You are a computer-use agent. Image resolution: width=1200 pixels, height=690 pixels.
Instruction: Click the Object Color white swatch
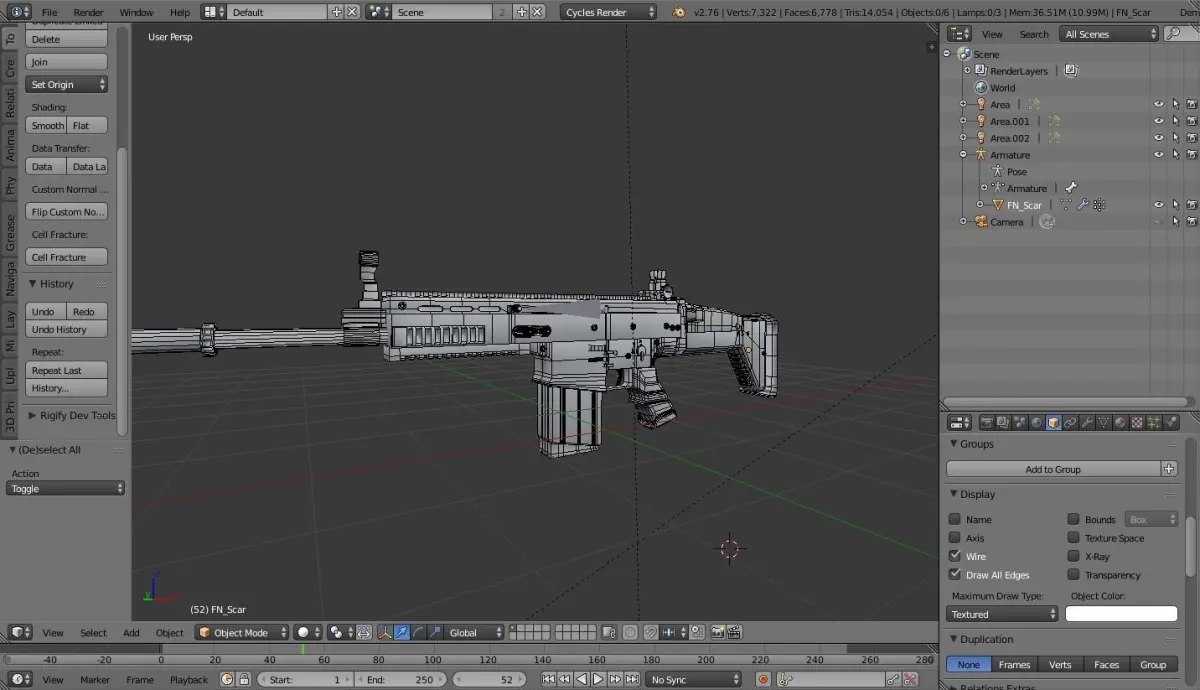[x=1121, y=614]
